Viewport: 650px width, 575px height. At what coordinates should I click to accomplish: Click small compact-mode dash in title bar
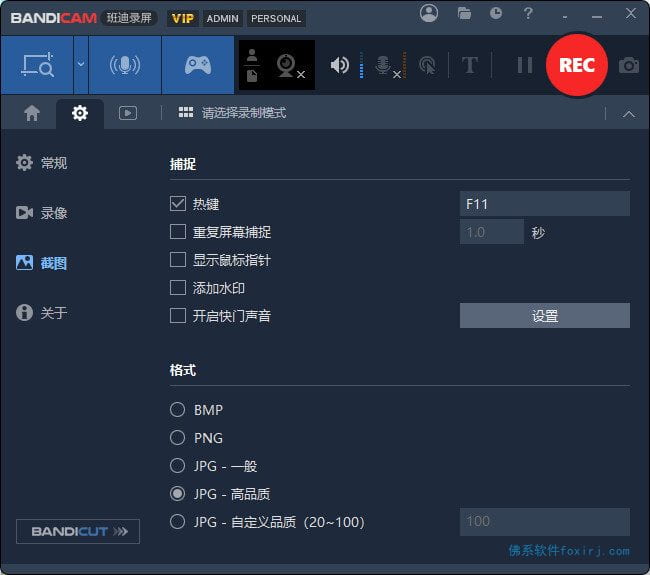(565, 17)
